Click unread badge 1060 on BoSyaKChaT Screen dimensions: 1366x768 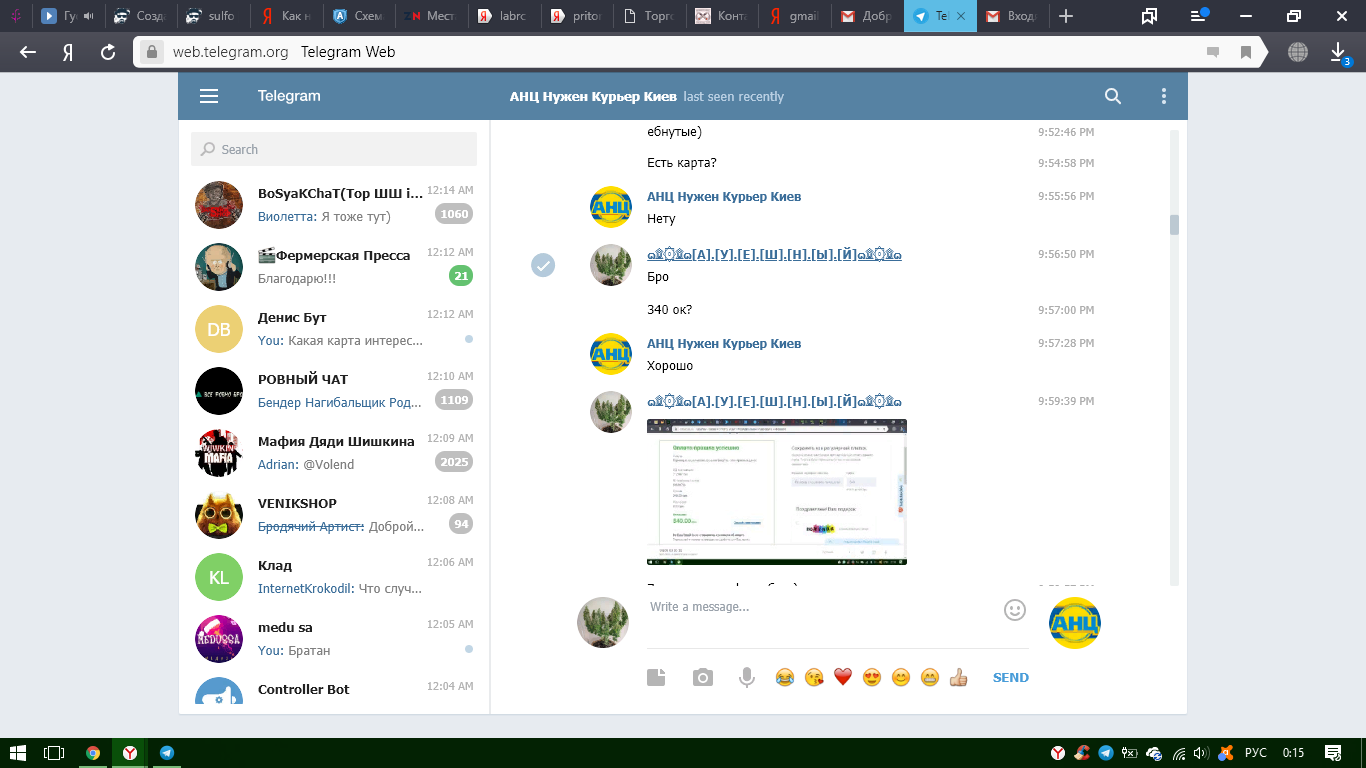coord(454,214)
